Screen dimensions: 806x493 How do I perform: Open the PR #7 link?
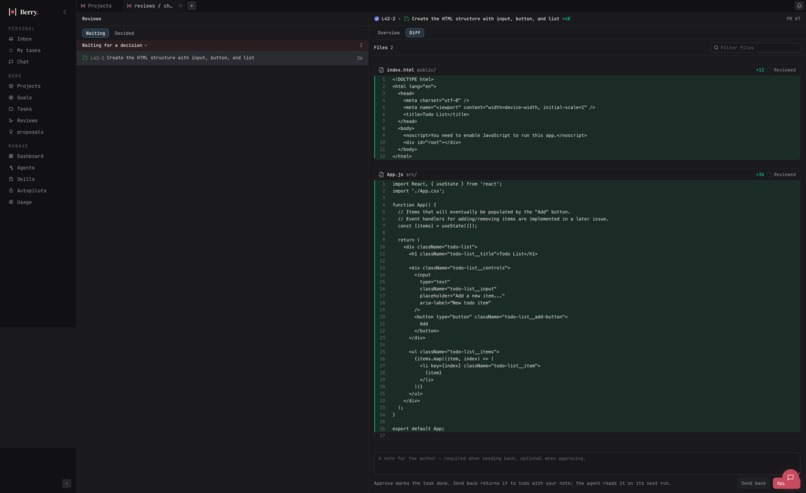[793, 19]
